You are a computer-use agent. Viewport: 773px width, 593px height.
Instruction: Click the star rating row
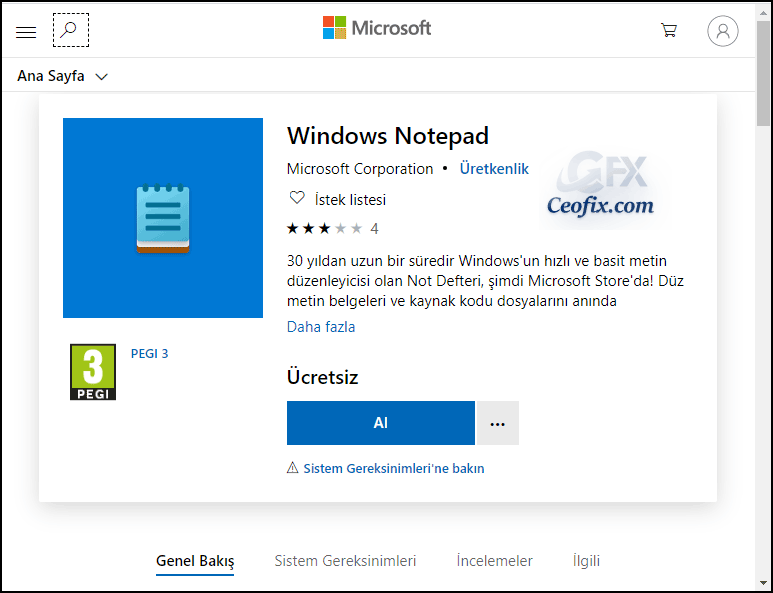(325, 229)
